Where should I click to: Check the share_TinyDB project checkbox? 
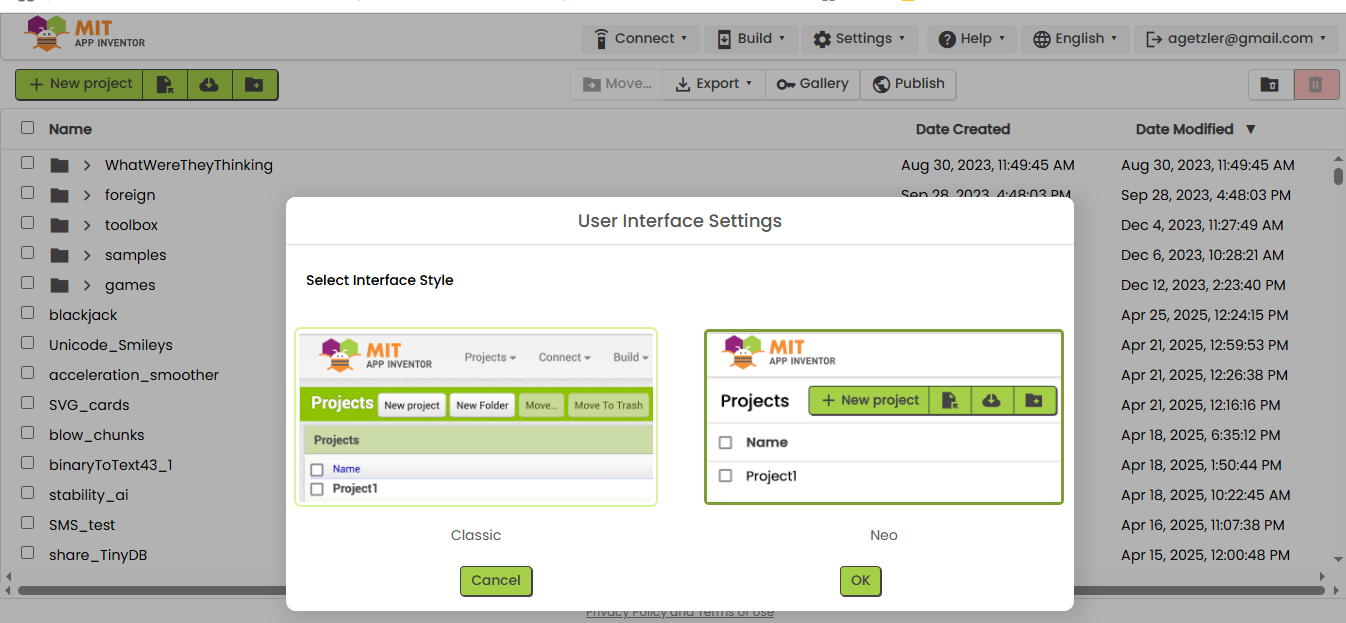(28, 553)
